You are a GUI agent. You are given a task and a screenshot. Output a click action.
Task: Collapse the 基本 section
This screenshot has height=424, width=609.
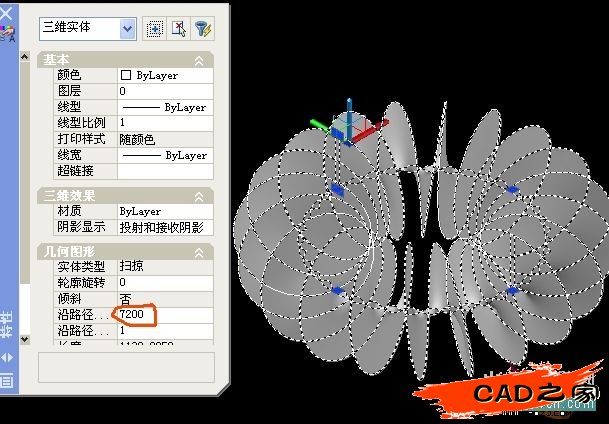198,61
